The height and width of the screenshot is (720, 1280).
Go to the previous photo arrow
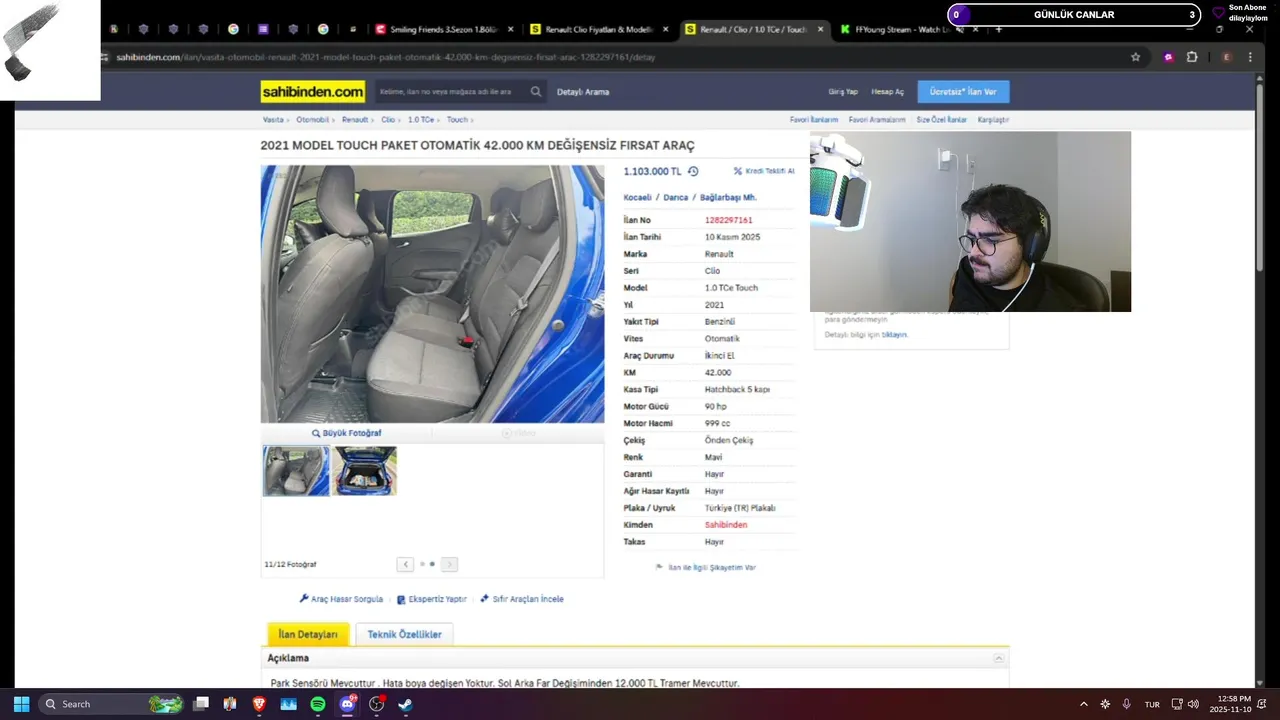click(x=405, y=564)
